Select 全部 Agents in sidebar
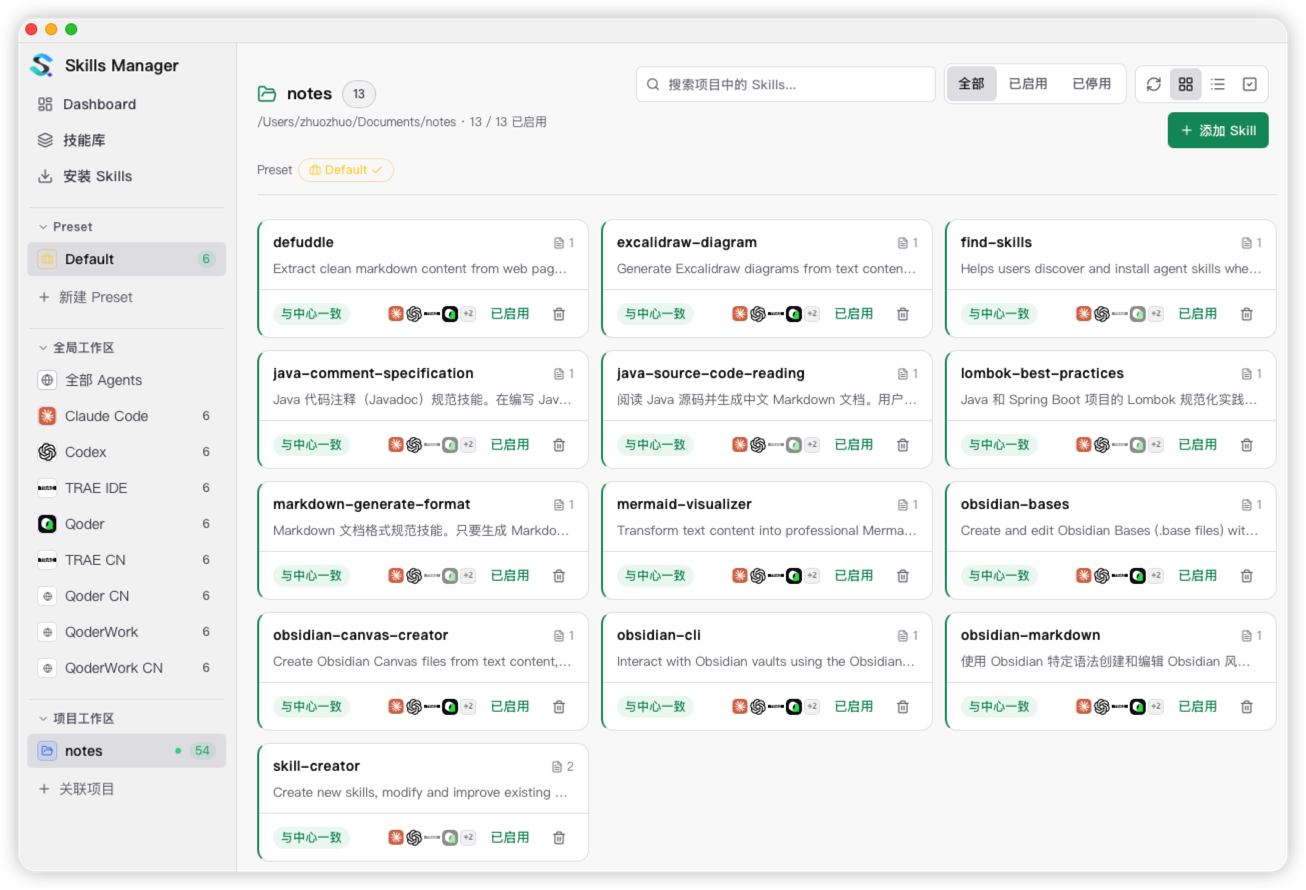Image resolution: width=1306 pixels, height=890 pixels. [127, 380]
